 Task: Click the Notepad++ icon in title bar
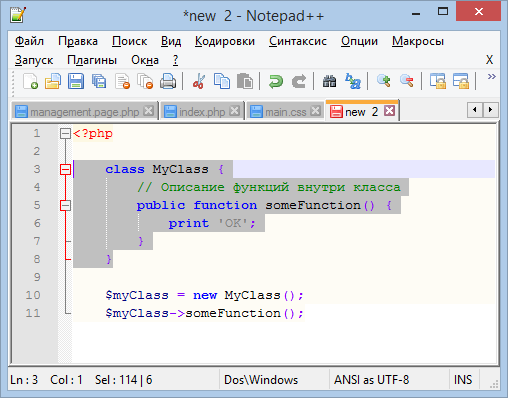coord(18,15)
